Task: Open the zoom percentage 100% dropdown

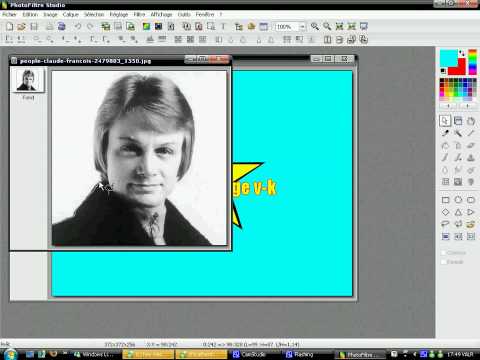Action: pyautogui.click(x=302, y=27)
